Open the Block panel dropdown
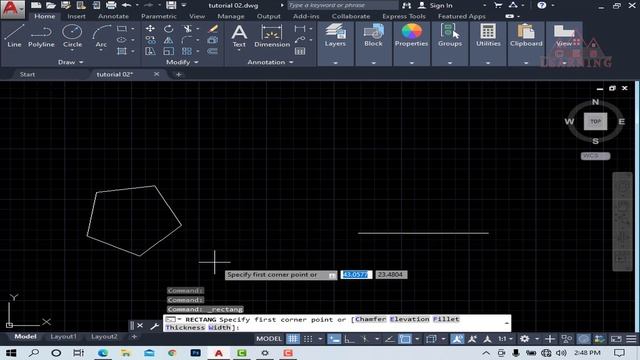 tap(373, 63)
